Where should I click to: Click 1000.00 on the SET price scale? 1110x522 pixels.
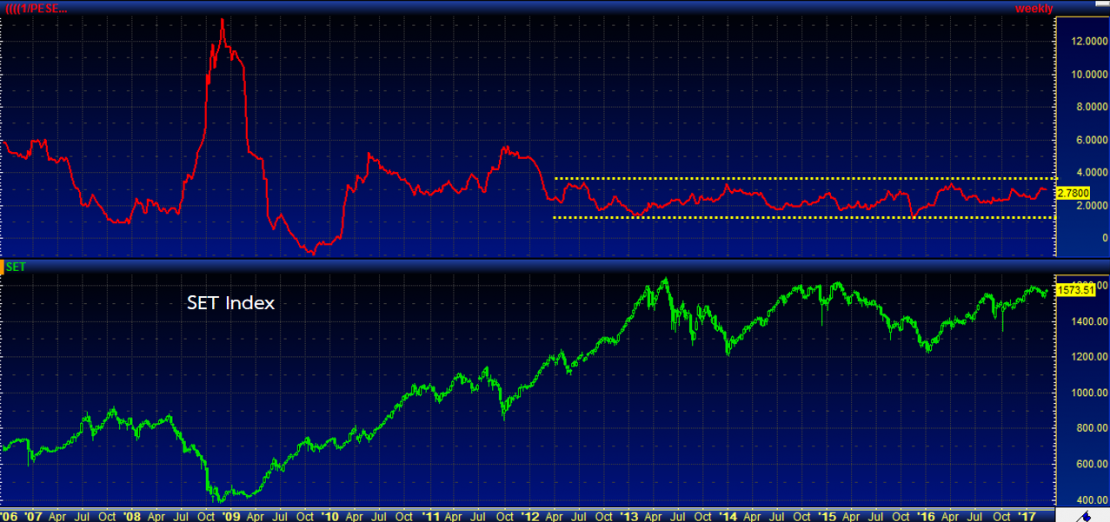click(x=1084, y=393)
